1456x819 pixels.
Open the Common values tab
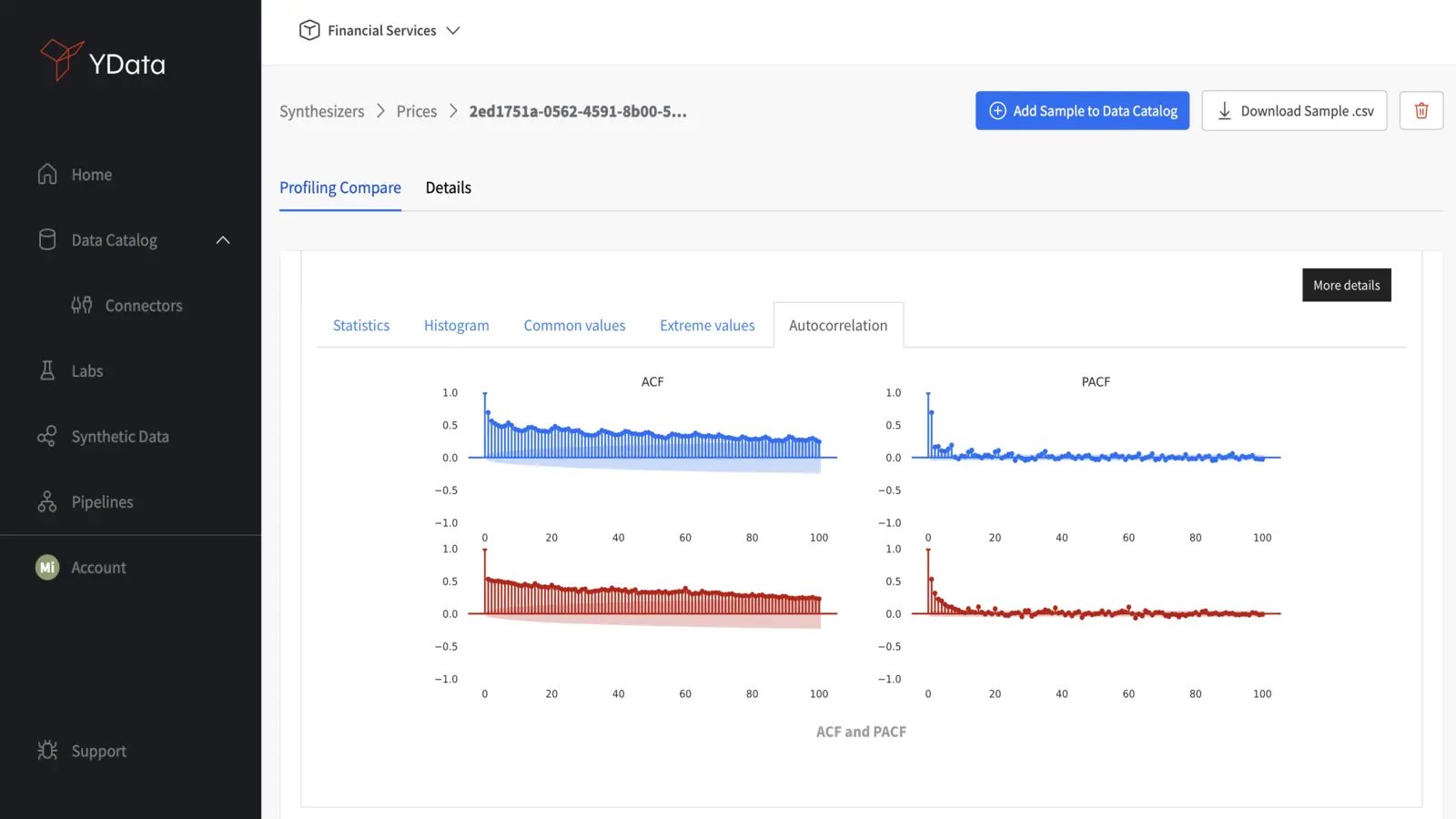point(574,325)
